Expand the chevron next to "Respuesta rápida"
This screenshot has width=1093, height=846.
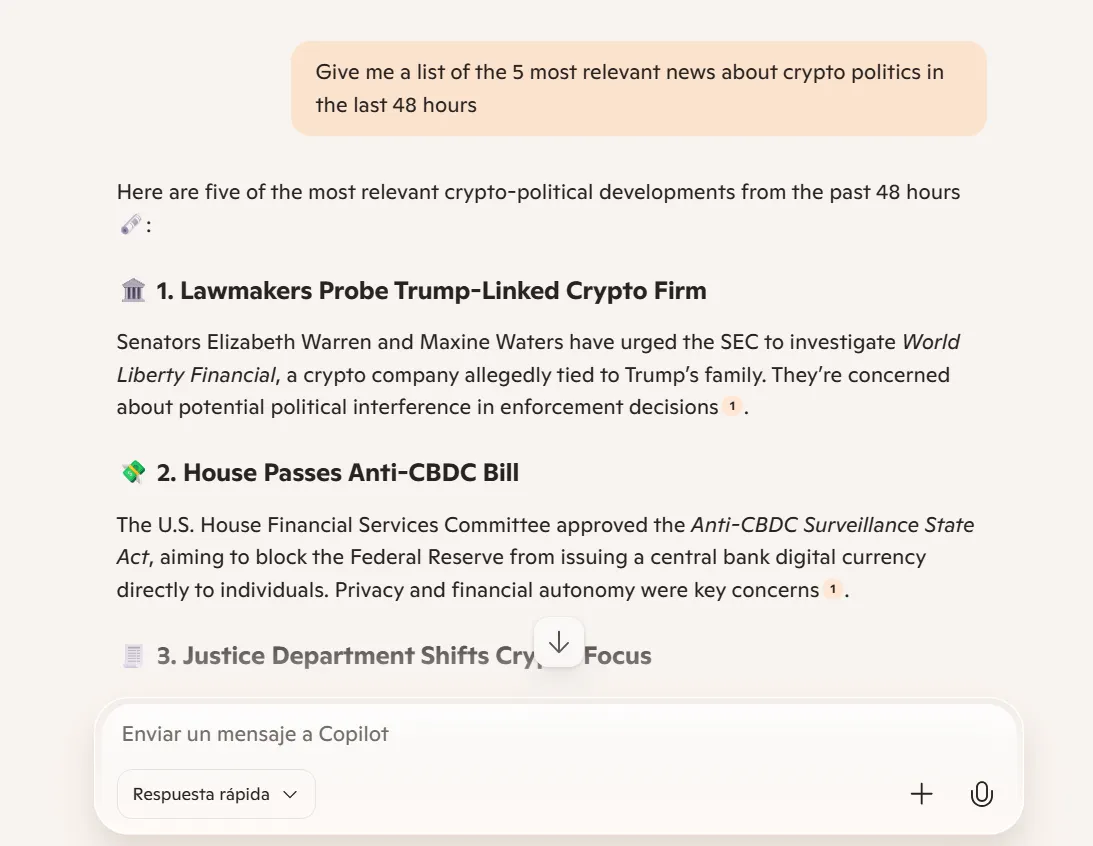[x=290, y=794]
